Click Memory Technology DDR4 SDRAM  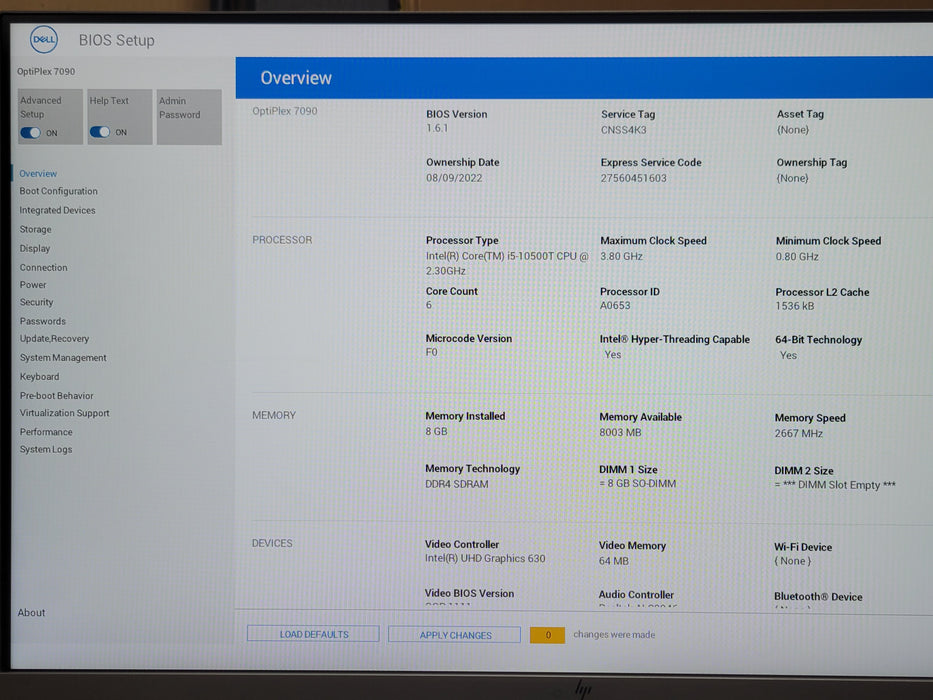click(x=456, y=485)
